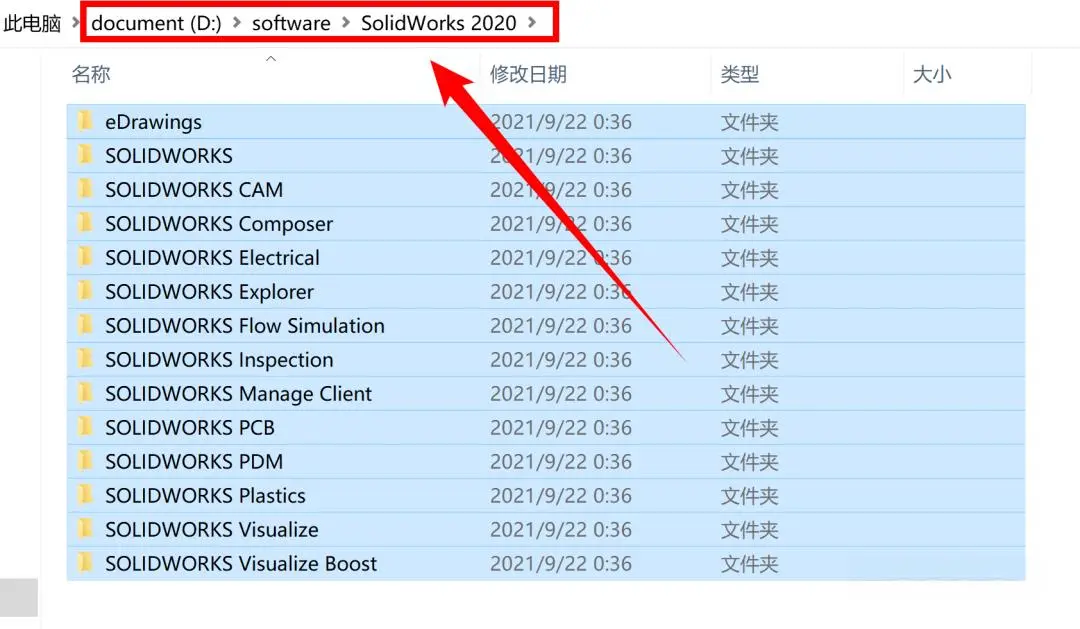
Task: Click folder icon beside SOLIDWORKS Manage Client
Action: point(85,393)
